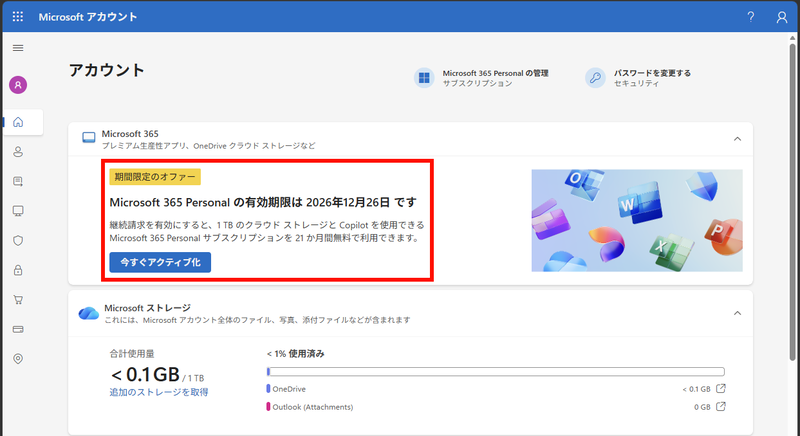Click the Microsoft ストレージ cloud icon
The height and width of the screenshot is (436, 800).
click(x=89, y=313)
